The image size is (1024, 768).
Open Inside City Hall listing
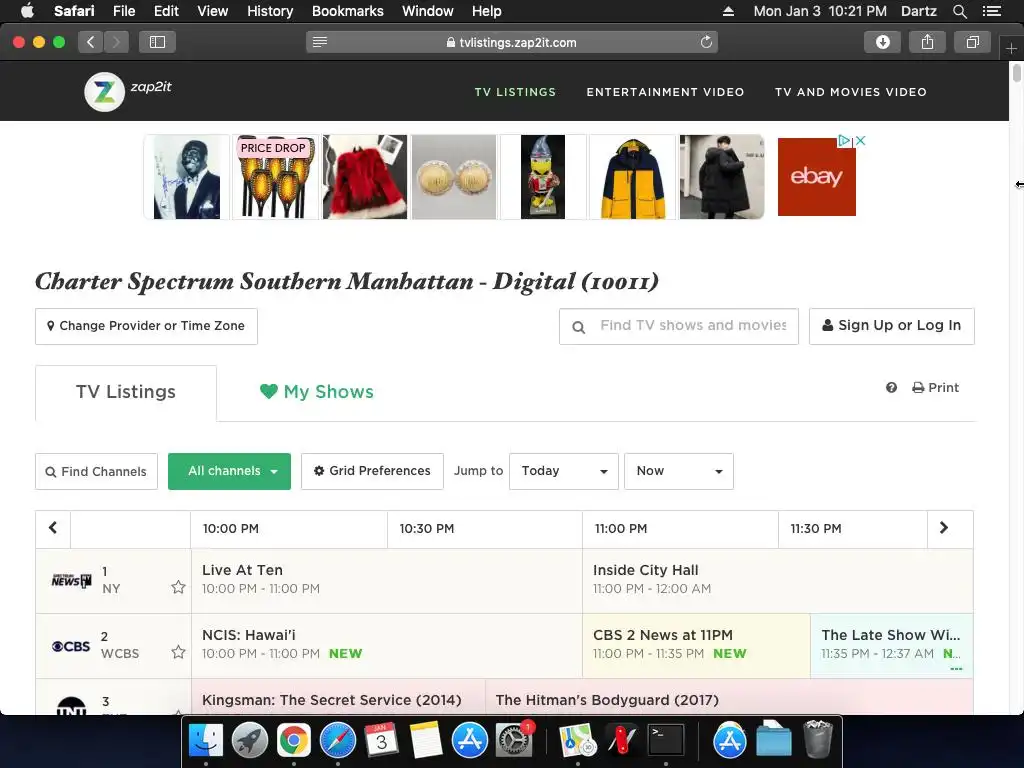click(777, 580)
